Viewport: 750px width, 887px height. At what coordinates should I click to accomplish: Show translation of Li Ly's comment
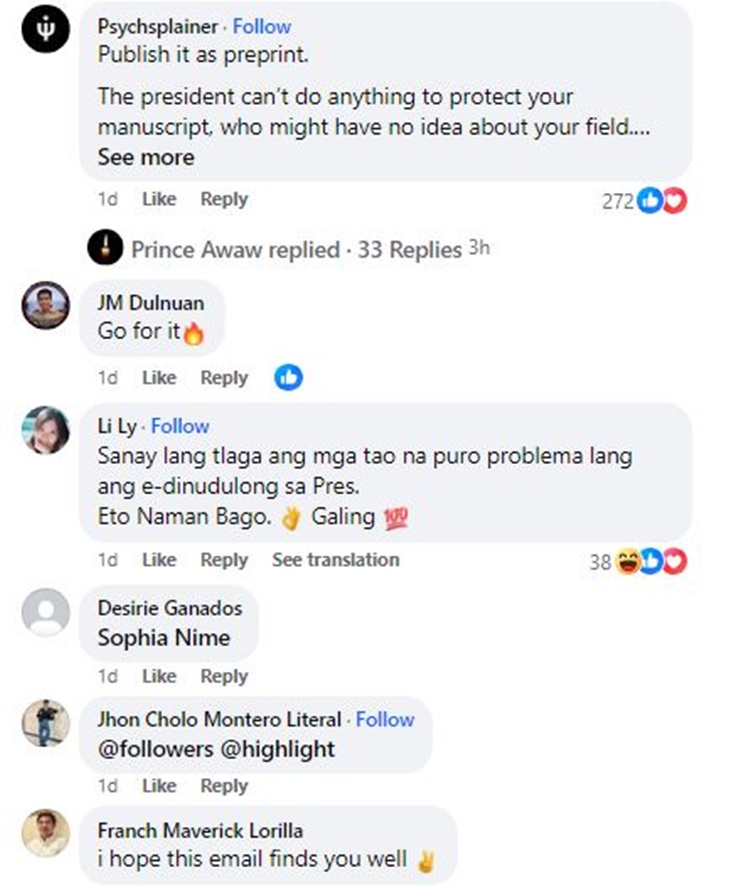pyautogui.click(x=335, y=560)
